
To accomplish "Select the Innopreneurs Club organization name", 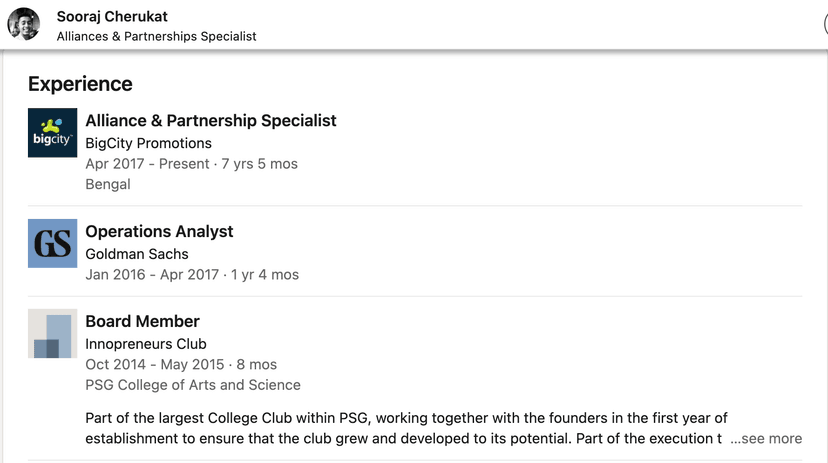I will [146, 344].
